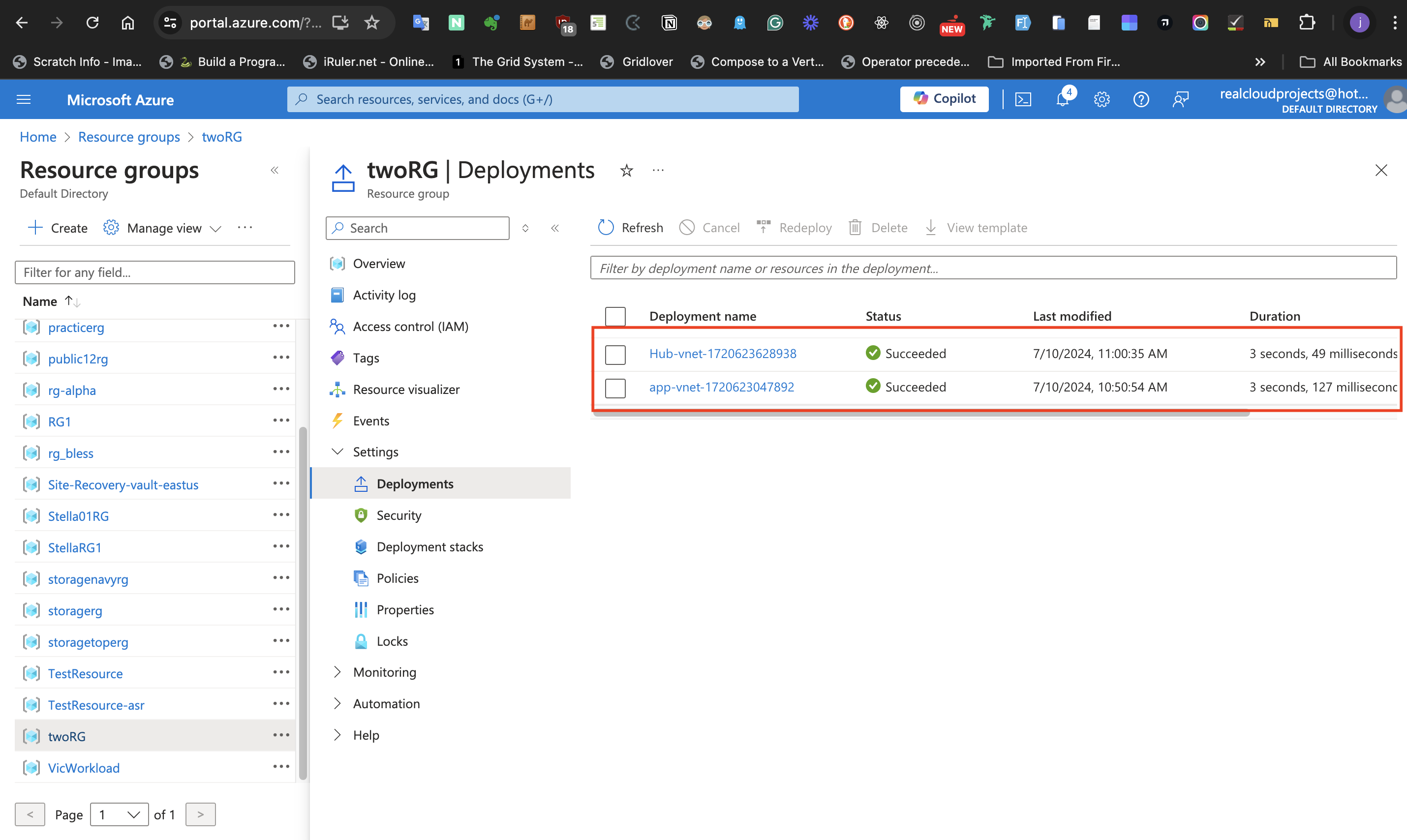
Task: Open the feedback icon in header
Action: pos(1181,100)
